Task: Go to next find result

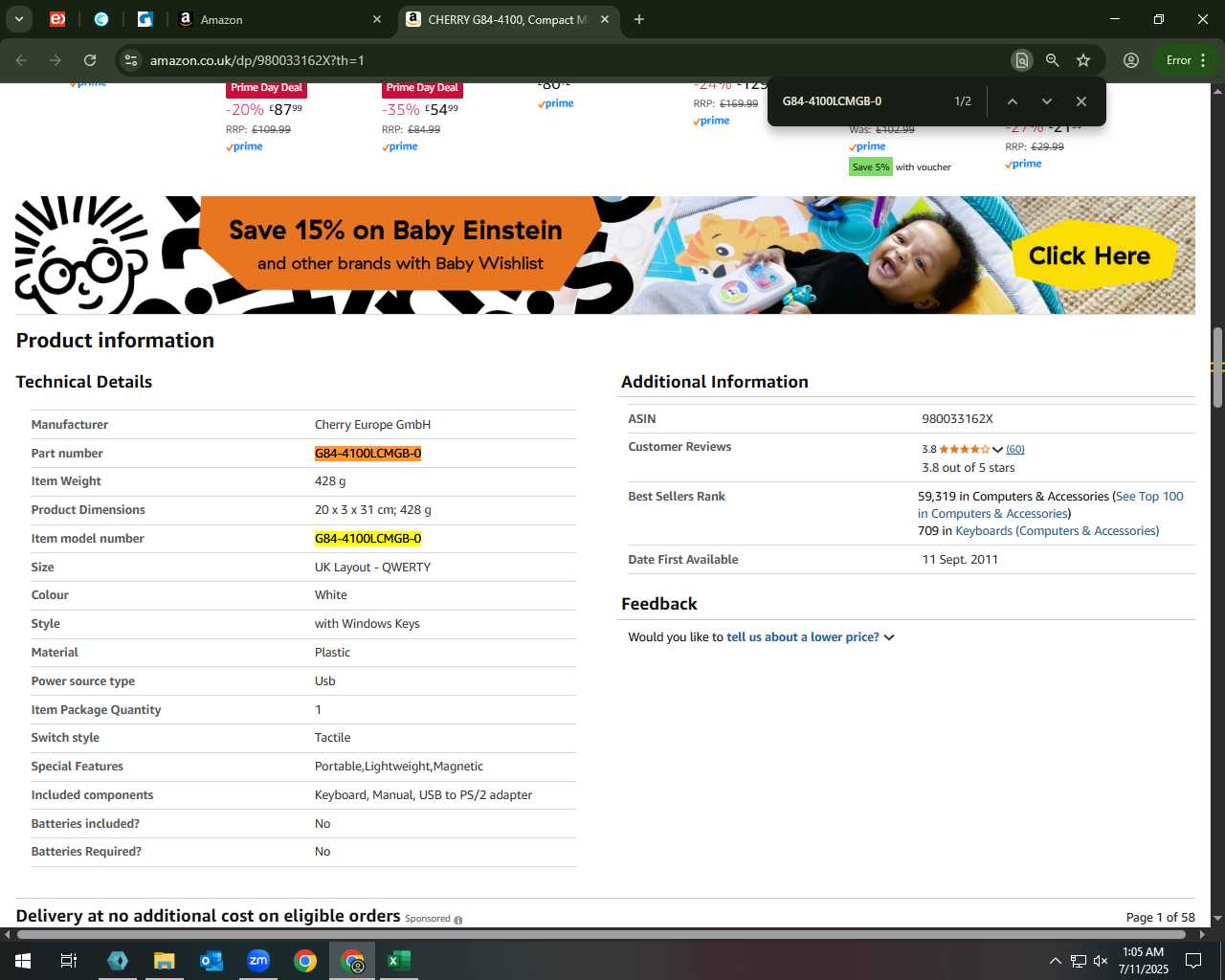Action: click(1046, 101)
